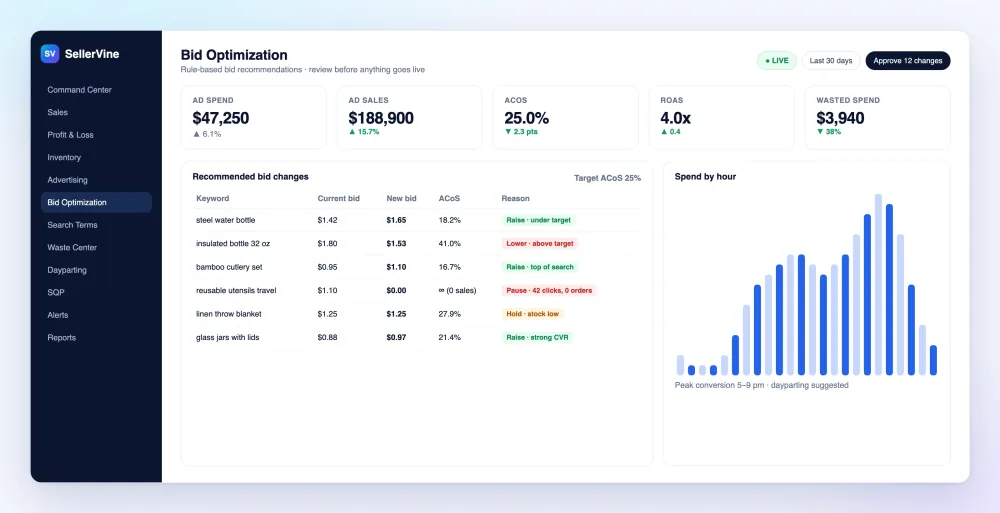Click new bid value $0.00

(x=396, y=290)
